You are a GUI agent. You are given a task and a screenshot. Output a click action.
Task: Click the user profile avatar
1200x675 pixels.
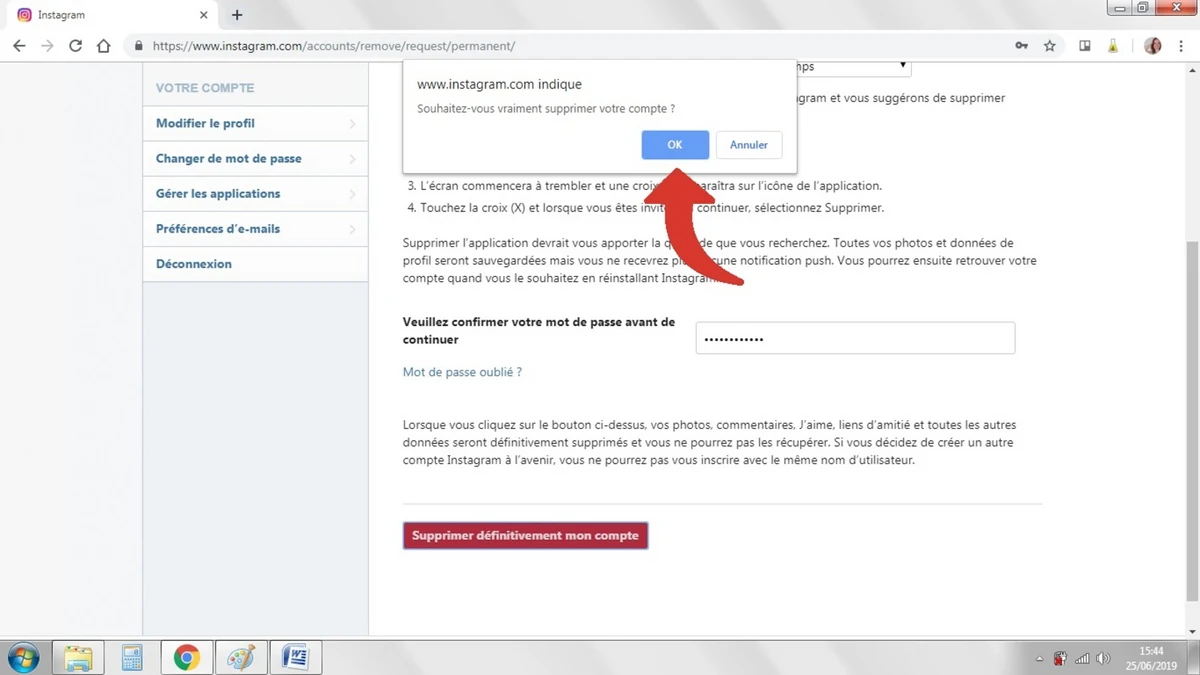(1152, 46)
